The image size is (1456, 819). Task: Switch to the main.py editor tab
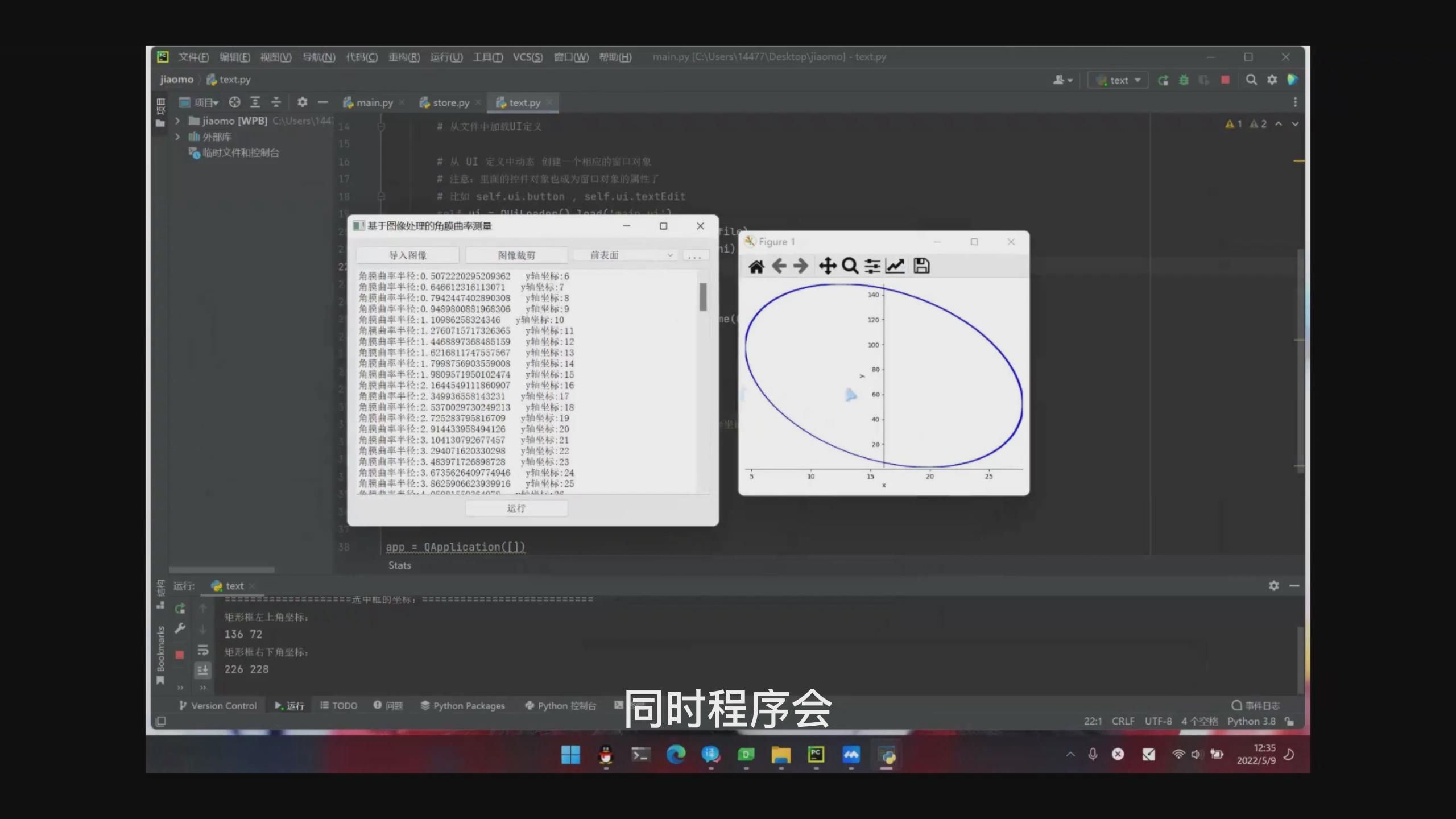(x=374, y=102)
